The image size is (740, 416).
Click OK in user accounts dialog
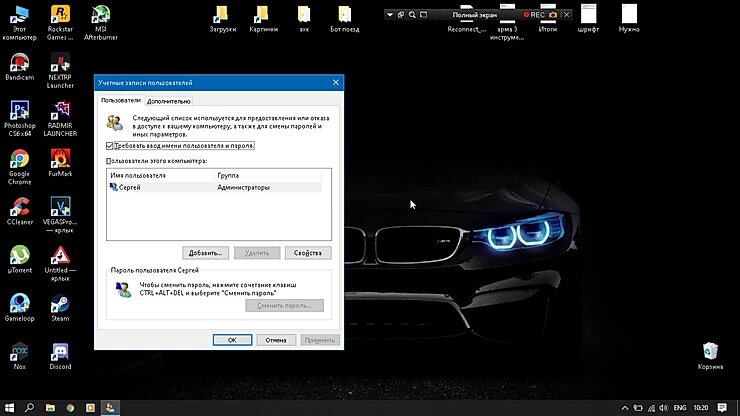pos(232,340)
